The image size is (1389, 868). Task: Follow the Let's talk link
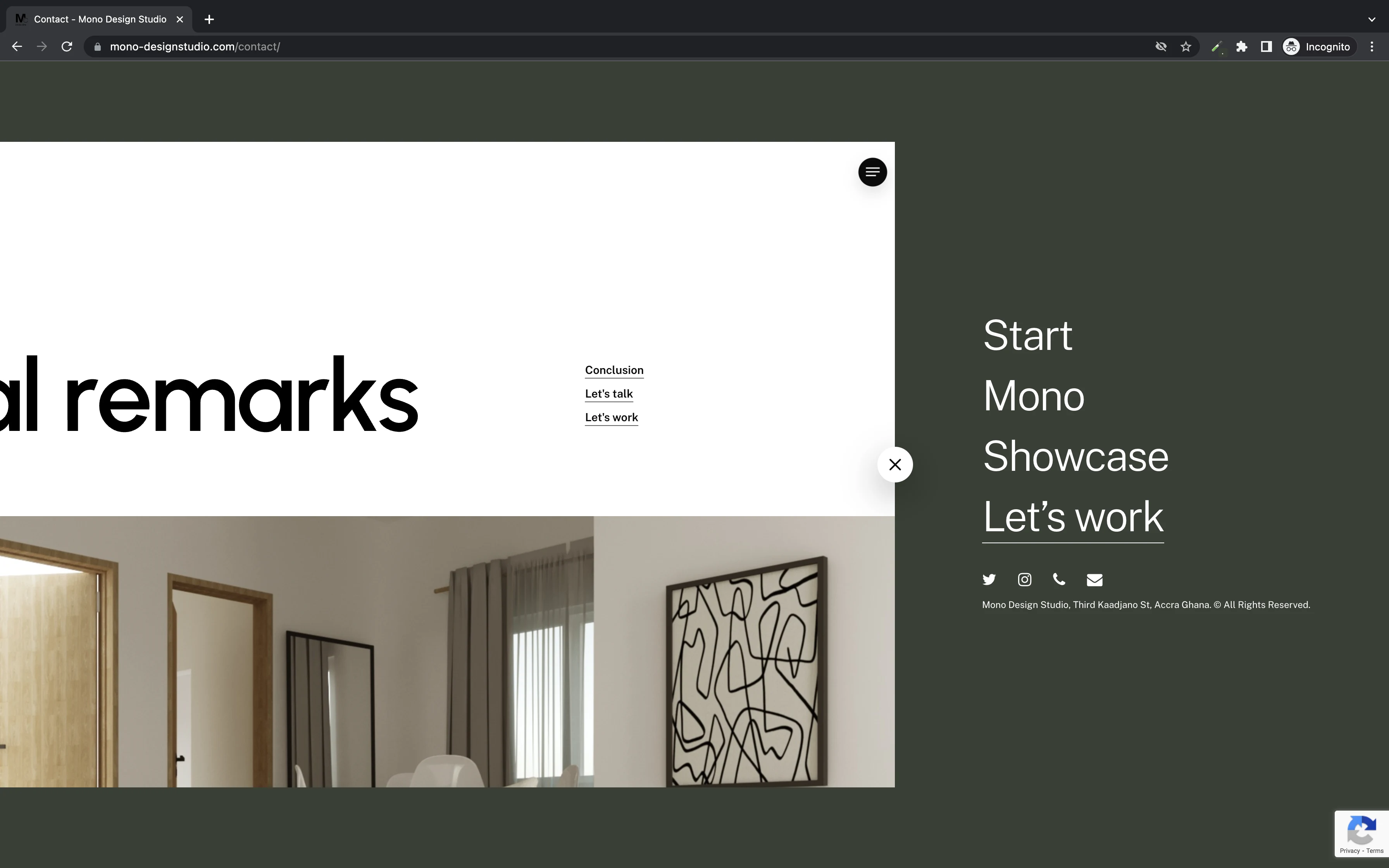[x=608, y=394]
